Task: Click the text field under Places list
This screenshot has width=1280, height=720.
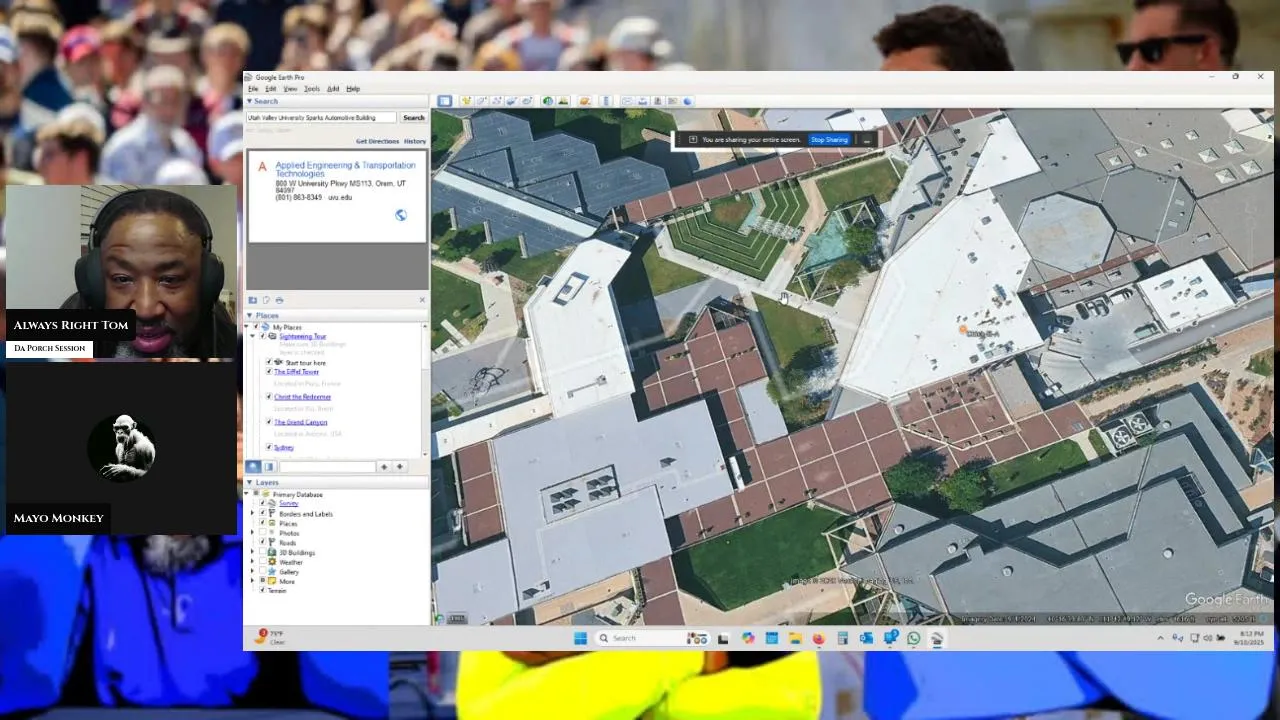Action: click(327, 467)
